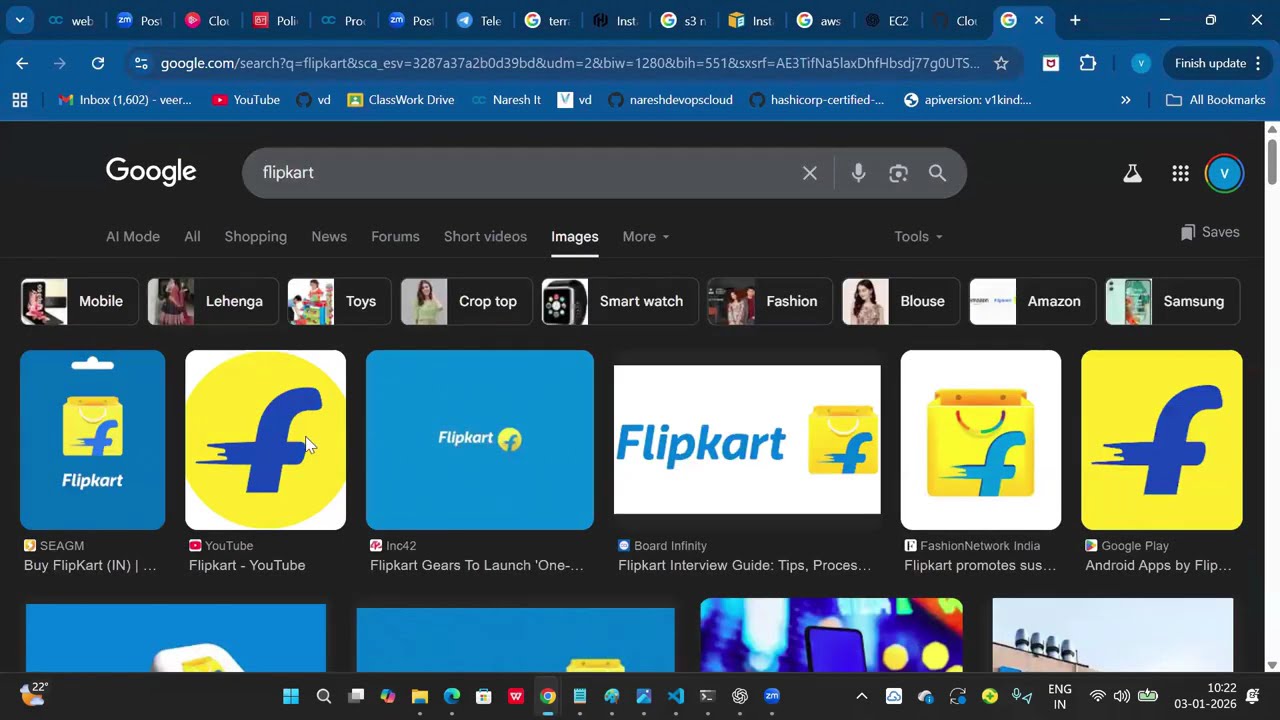The height and width of the screenshot is (720, 1280).
Task: Open Task View on the taskbar
Action: 356,696
